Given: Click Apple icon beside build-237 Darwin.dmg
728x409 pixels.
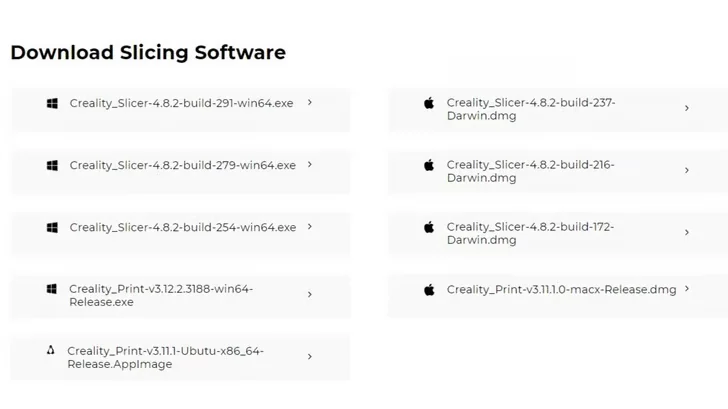Looking at the screenshot, I should 429,103.
